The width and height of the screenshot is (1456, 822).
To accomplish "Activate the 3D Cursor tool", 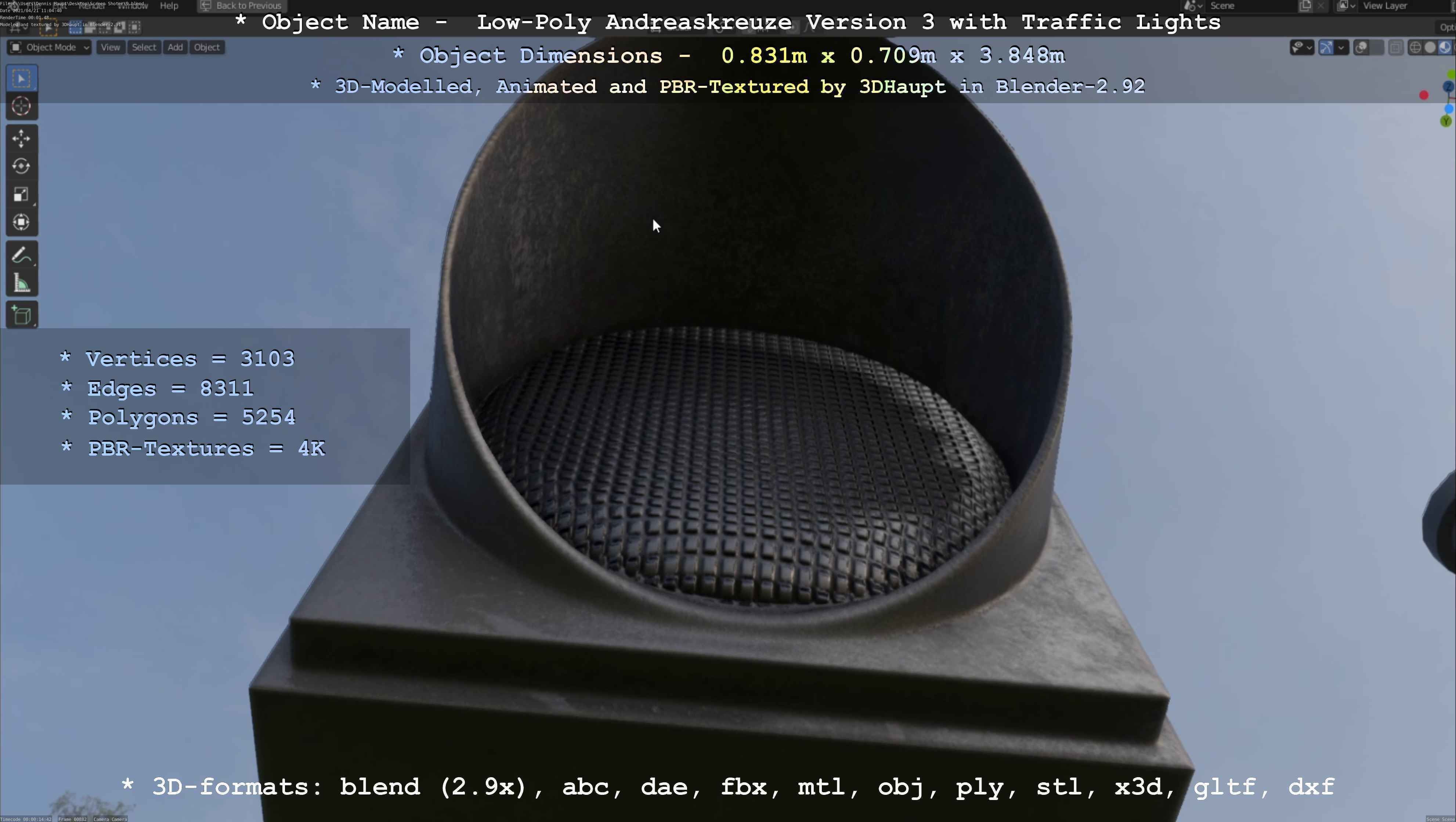I will 21,106.
